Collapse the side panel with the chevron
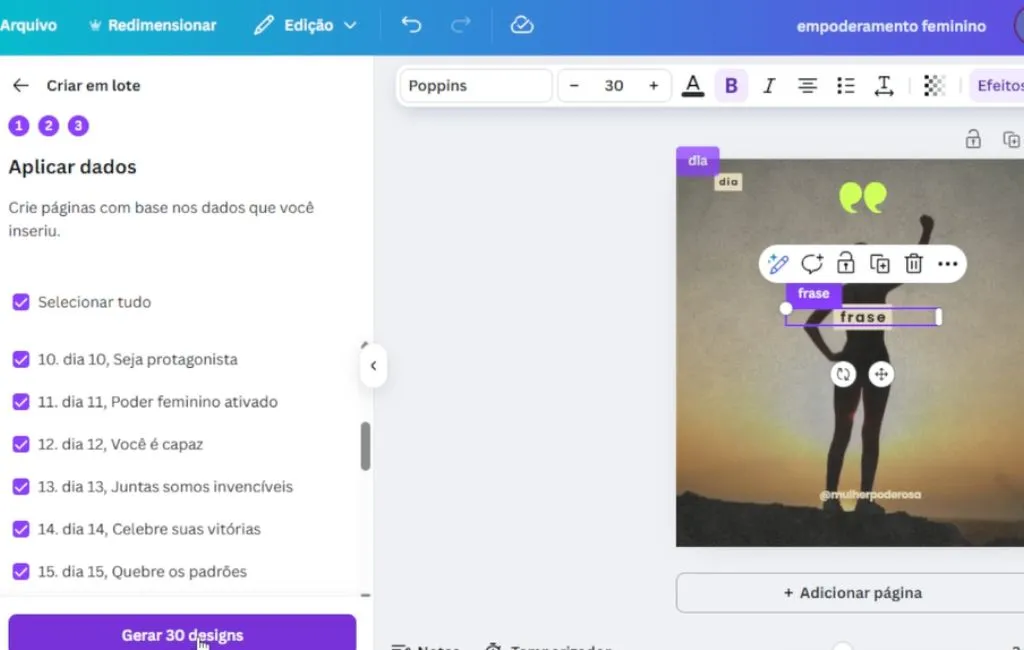 [x=373, y=366]
